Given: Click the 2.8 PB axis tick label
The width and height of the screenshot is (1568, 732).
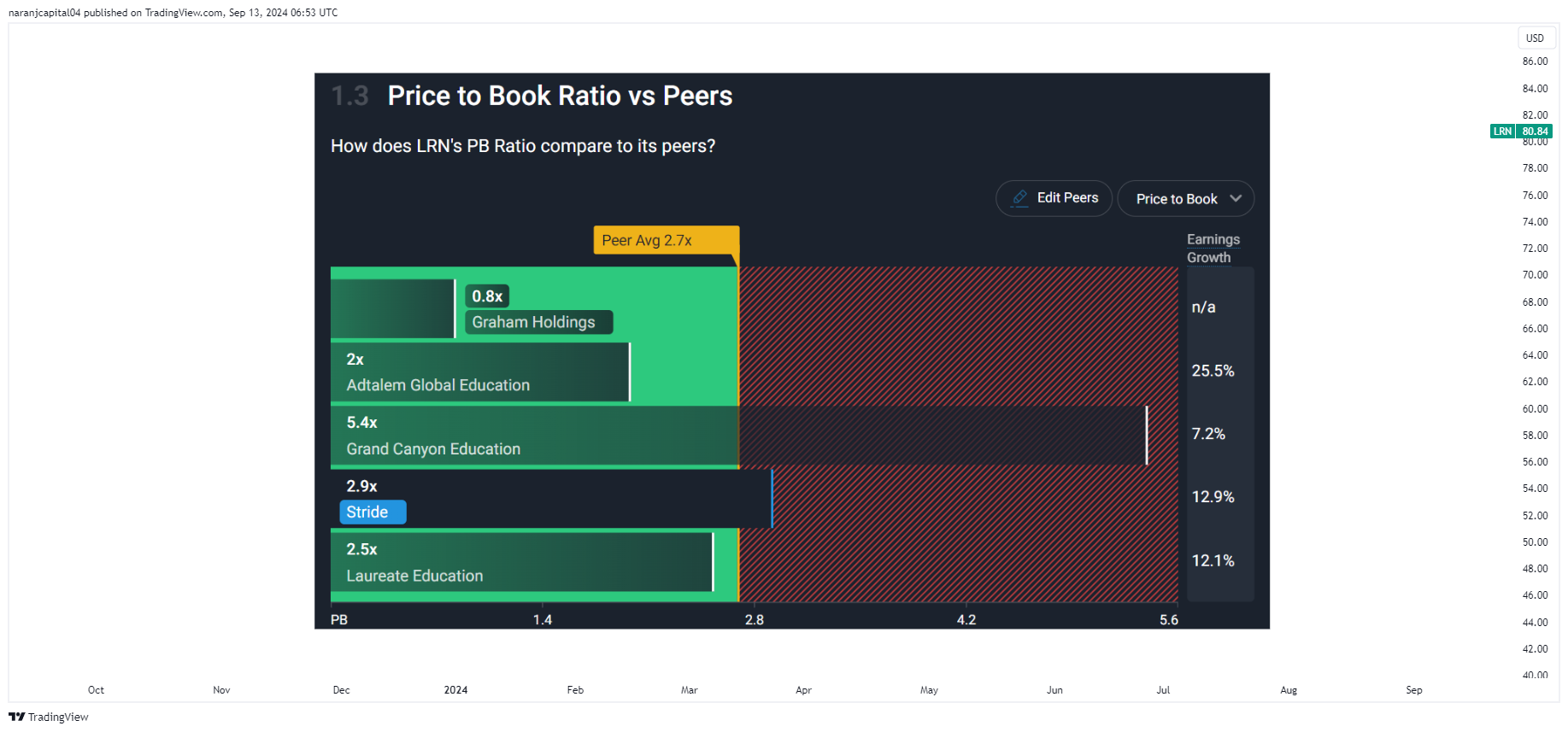Looking at the screenshot, I should (755, 620).
